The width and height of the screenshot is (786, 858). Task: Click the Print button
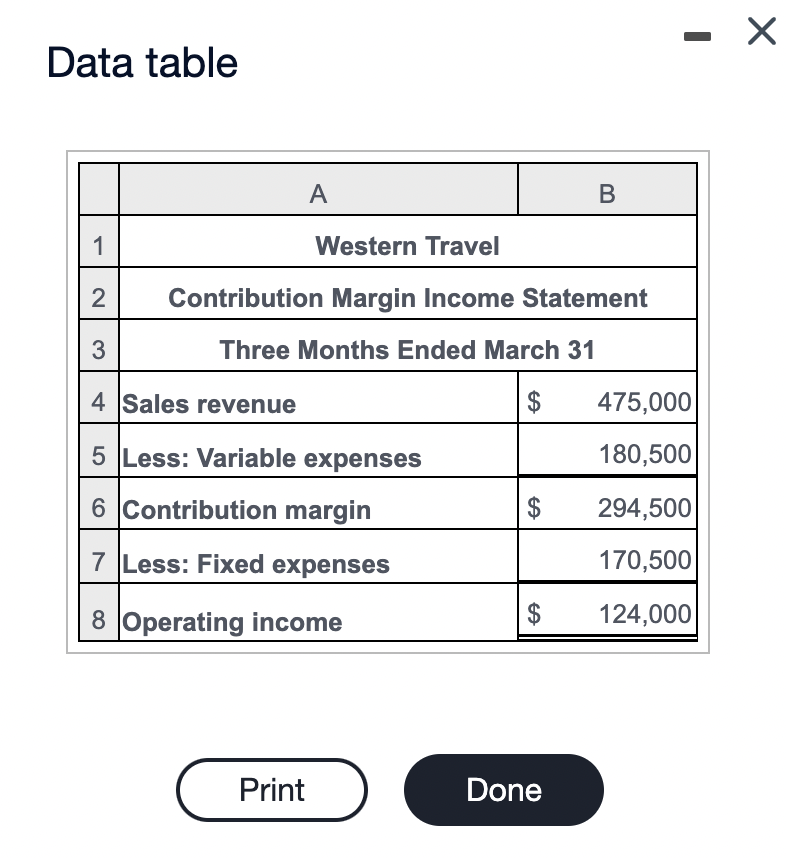click(271, 790)
